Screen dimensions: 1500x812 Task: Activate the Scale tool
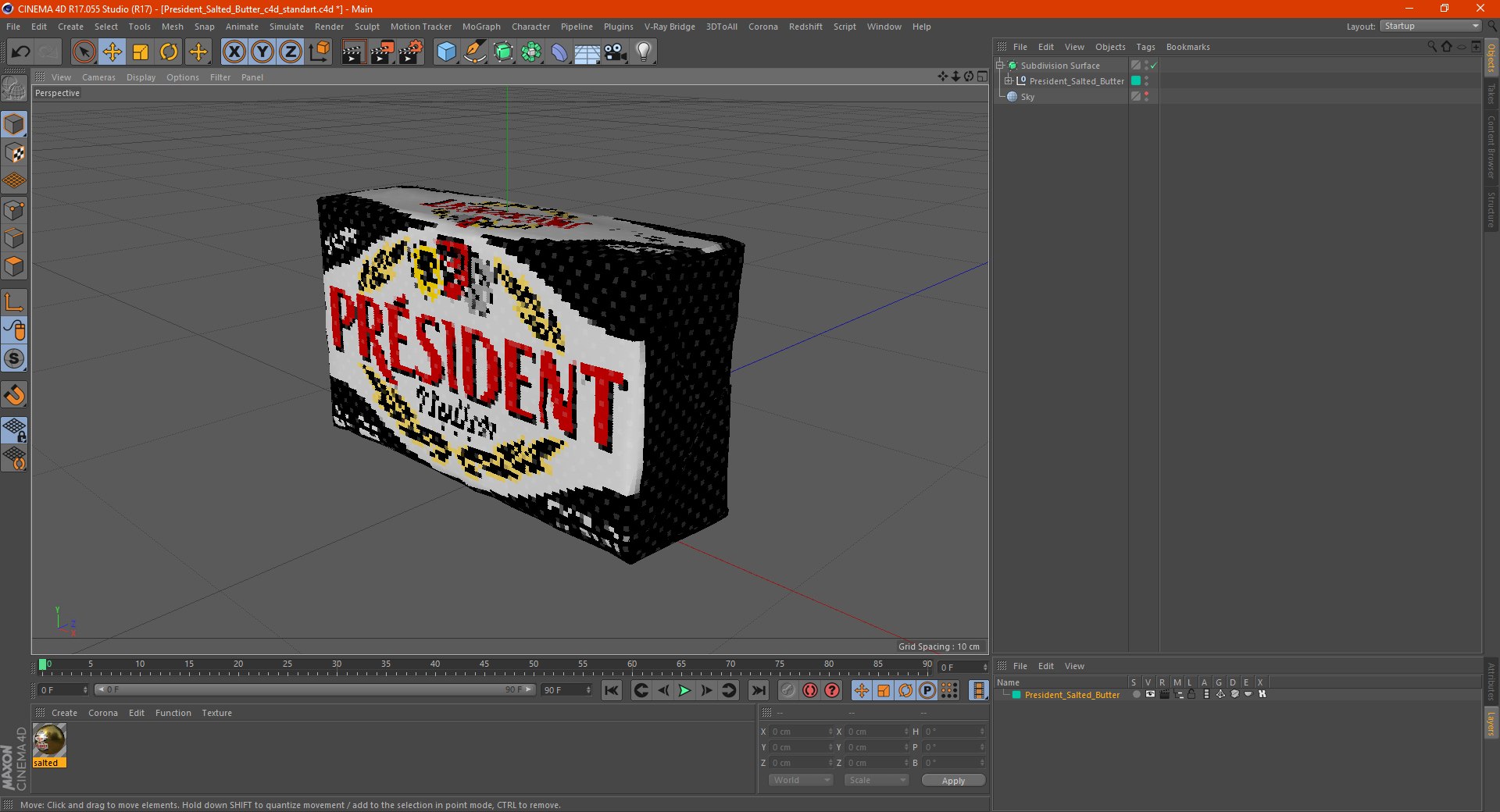tap(141, 52)
